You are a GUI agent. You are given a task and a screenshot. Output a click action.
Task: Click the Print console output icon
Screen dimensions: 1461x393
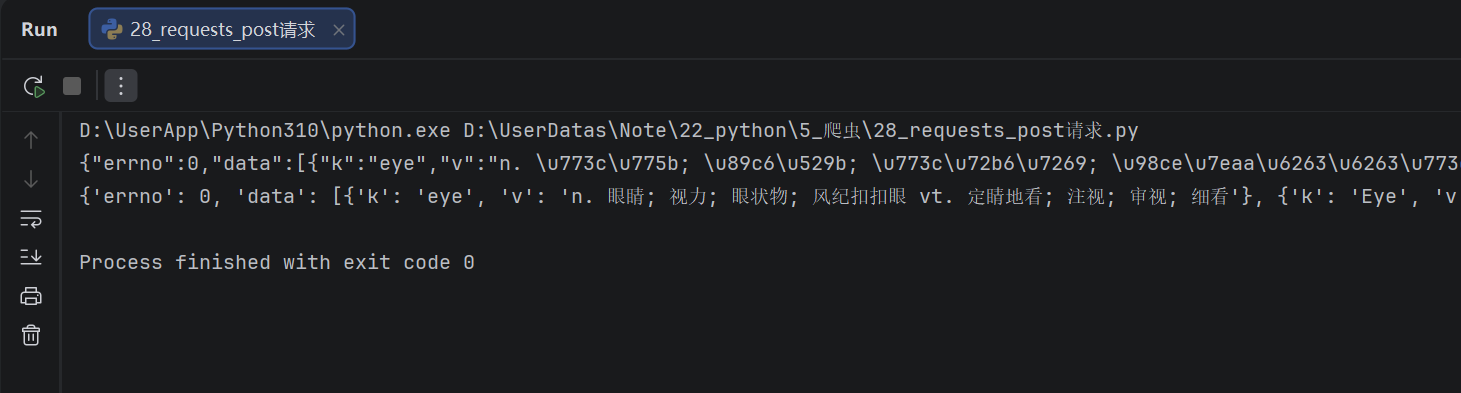click(31, 296)
